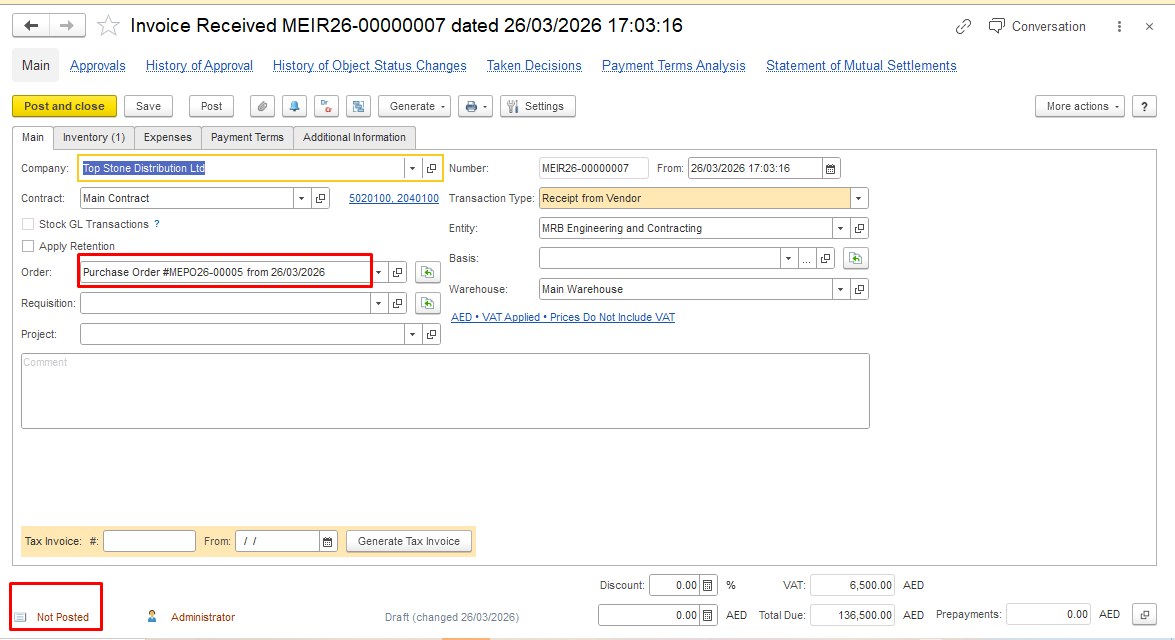Screen dimensions: 1175x640
Task: Toggle the Stock GL Transactions checkbox
Action: [x=28, y=224]
